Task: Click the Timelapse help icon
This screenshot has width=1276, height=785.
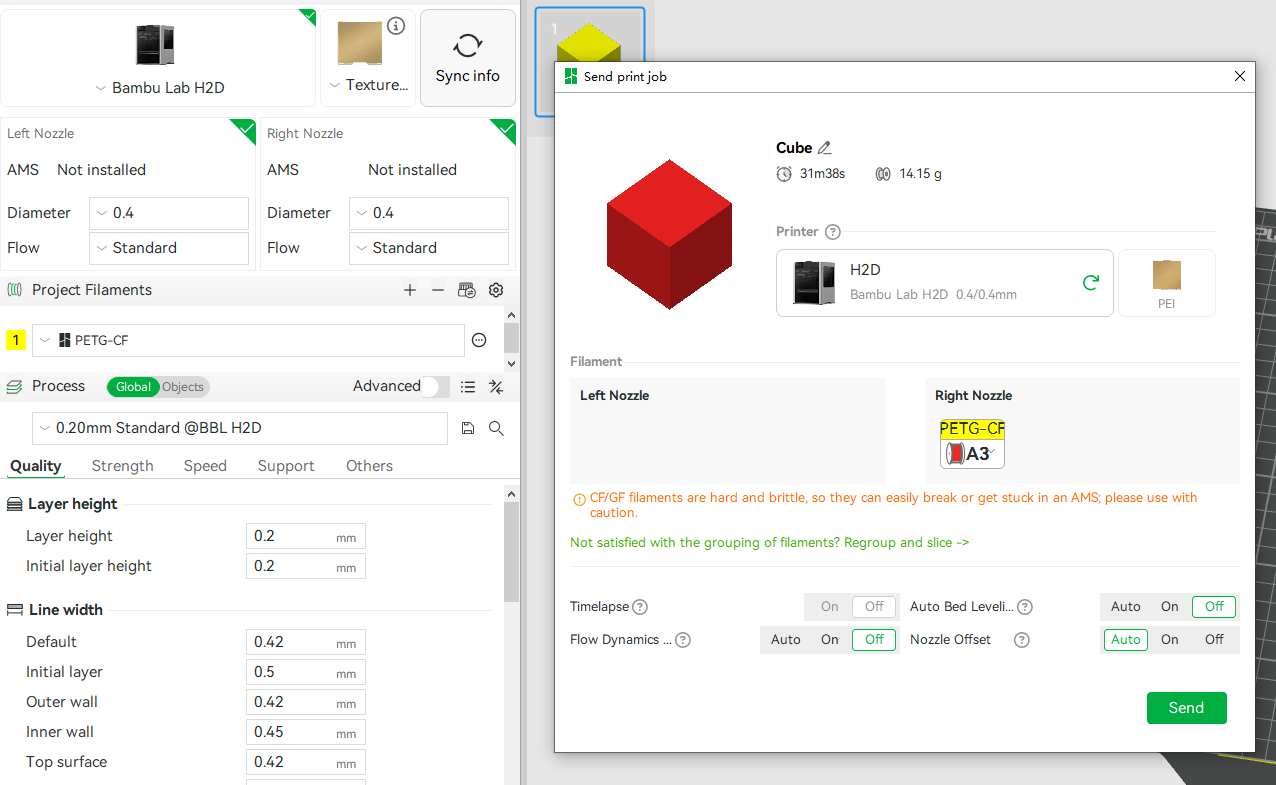Action: coord(640,607)
